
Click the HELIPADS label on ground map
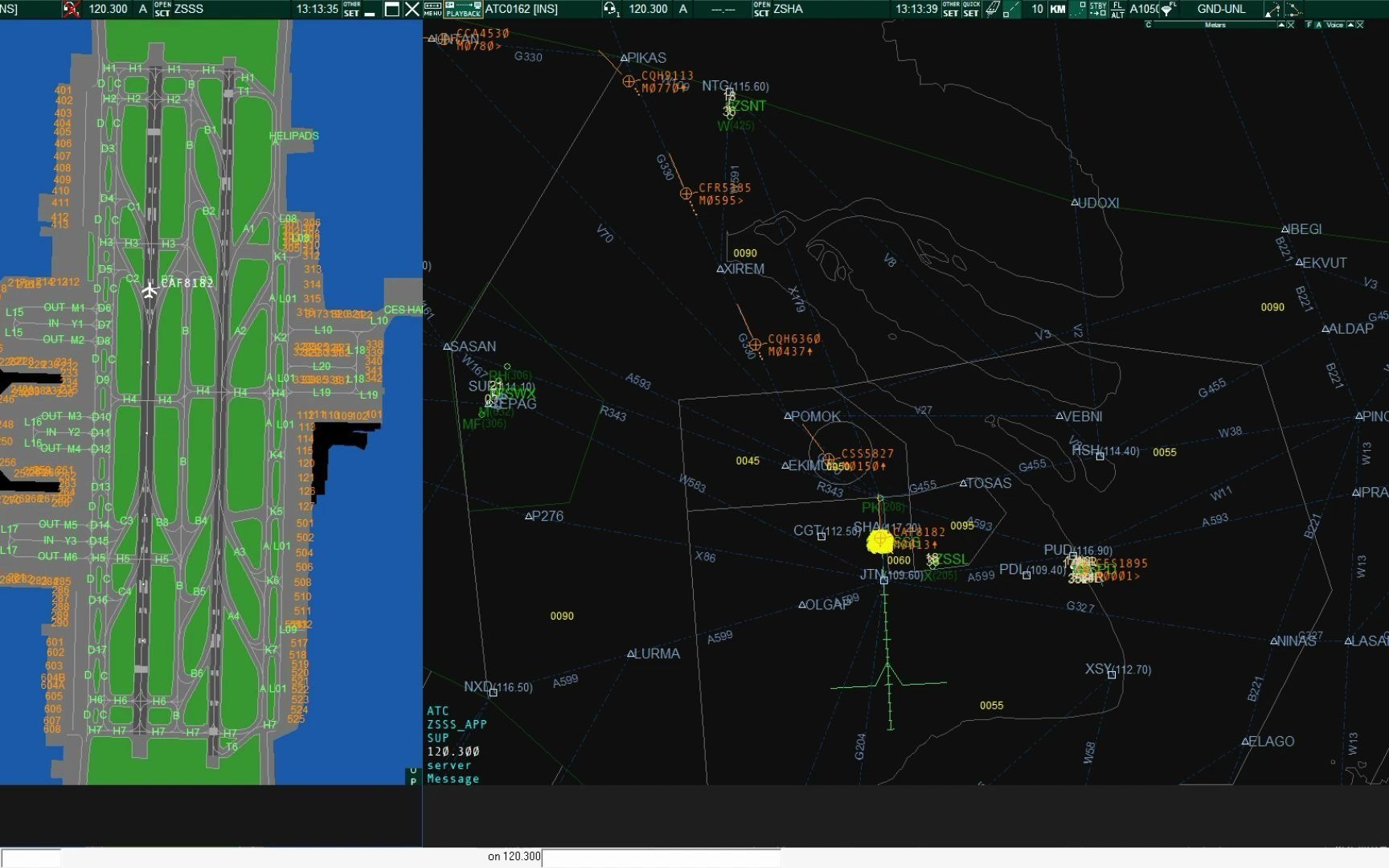click(293, 136)
